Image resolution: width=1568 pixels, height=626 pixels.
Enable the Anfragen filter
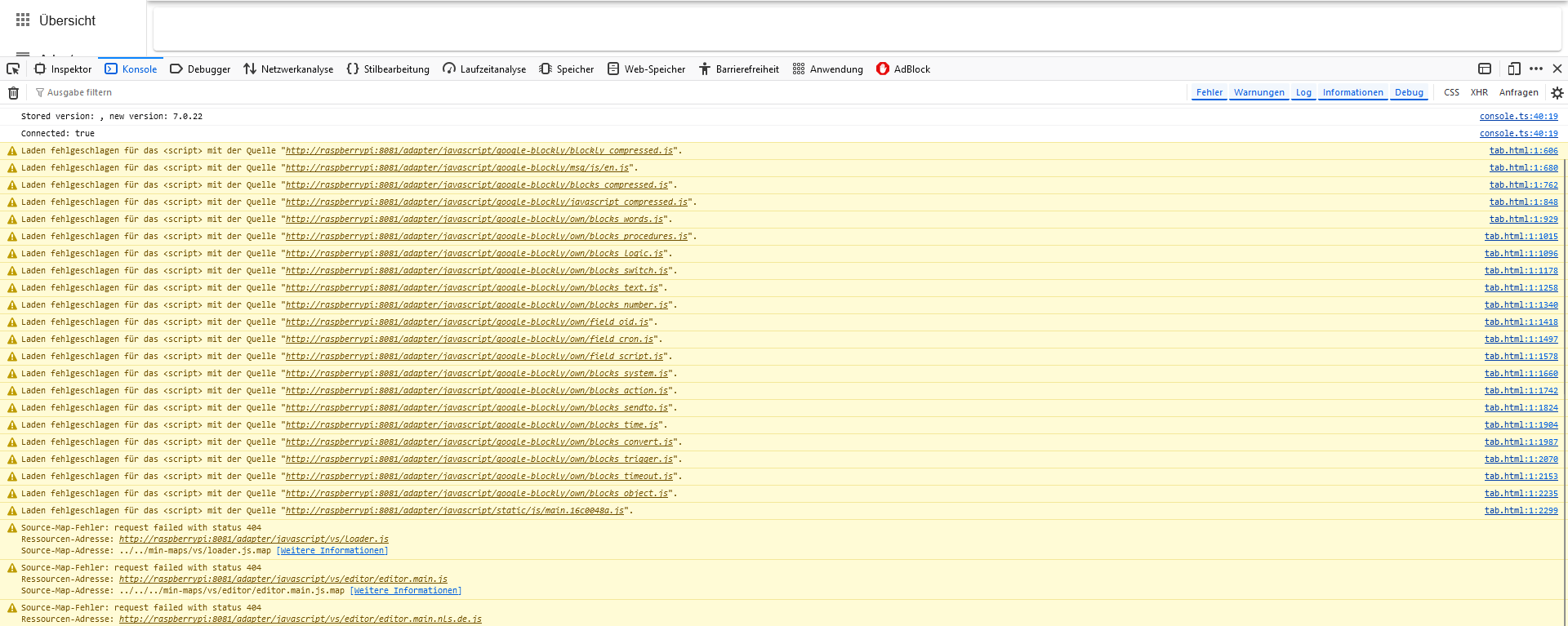[1519, 93]
